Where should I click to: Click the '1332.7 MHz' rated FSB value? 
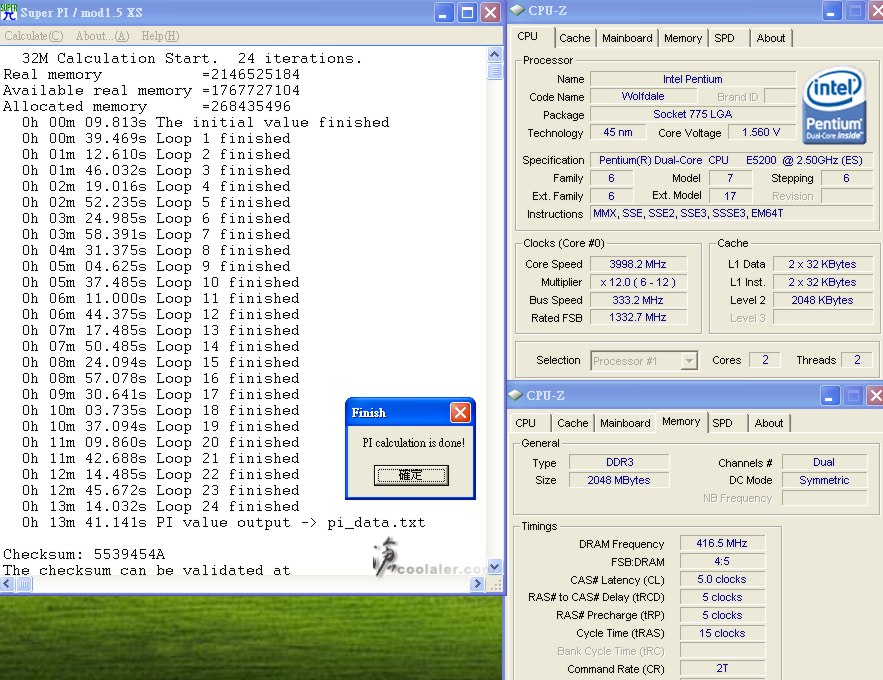tap(638, 317)
